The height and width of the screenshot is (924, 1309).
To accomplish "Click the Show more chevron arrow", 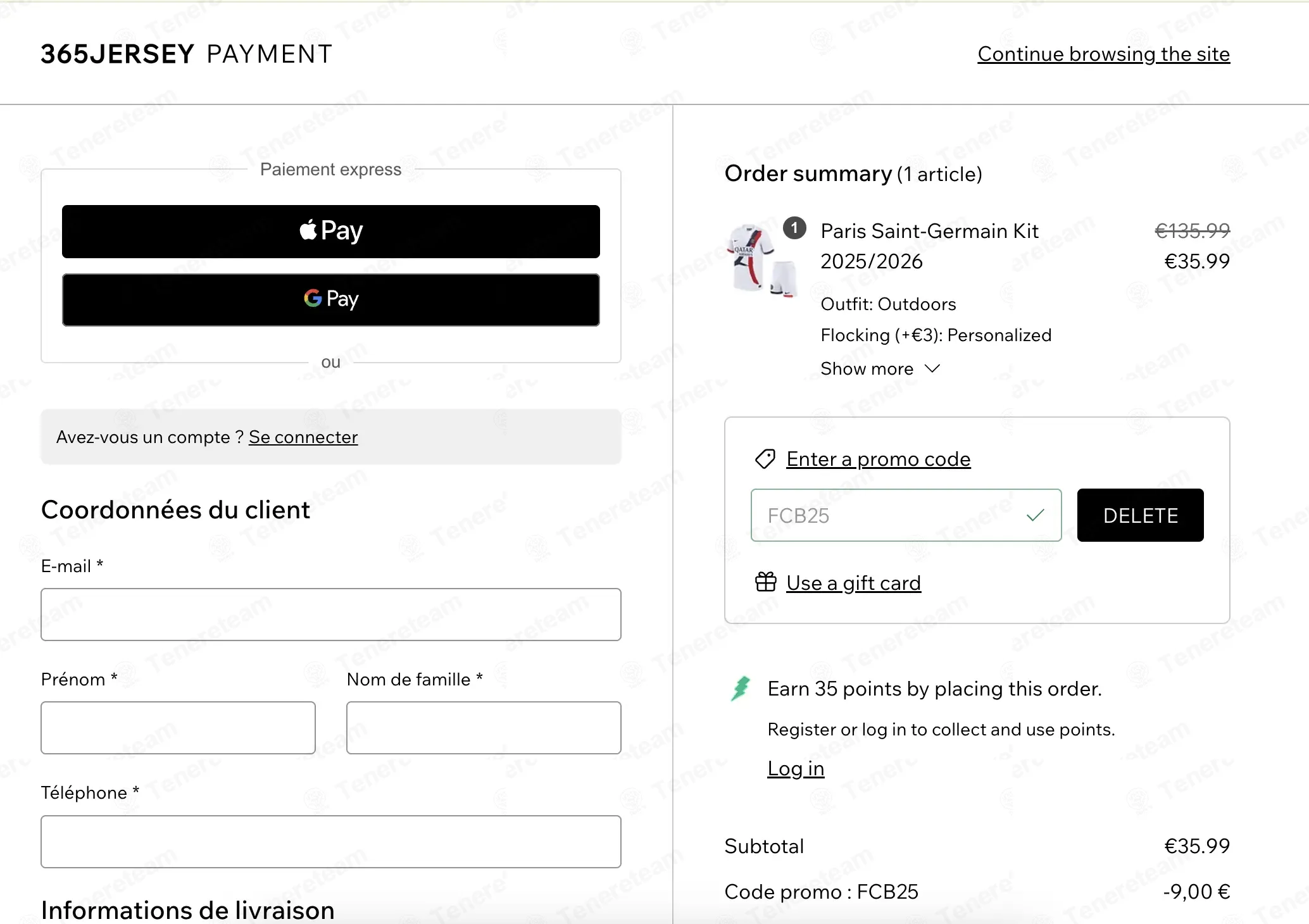I will pyautogui.click(x=932, y=368).
